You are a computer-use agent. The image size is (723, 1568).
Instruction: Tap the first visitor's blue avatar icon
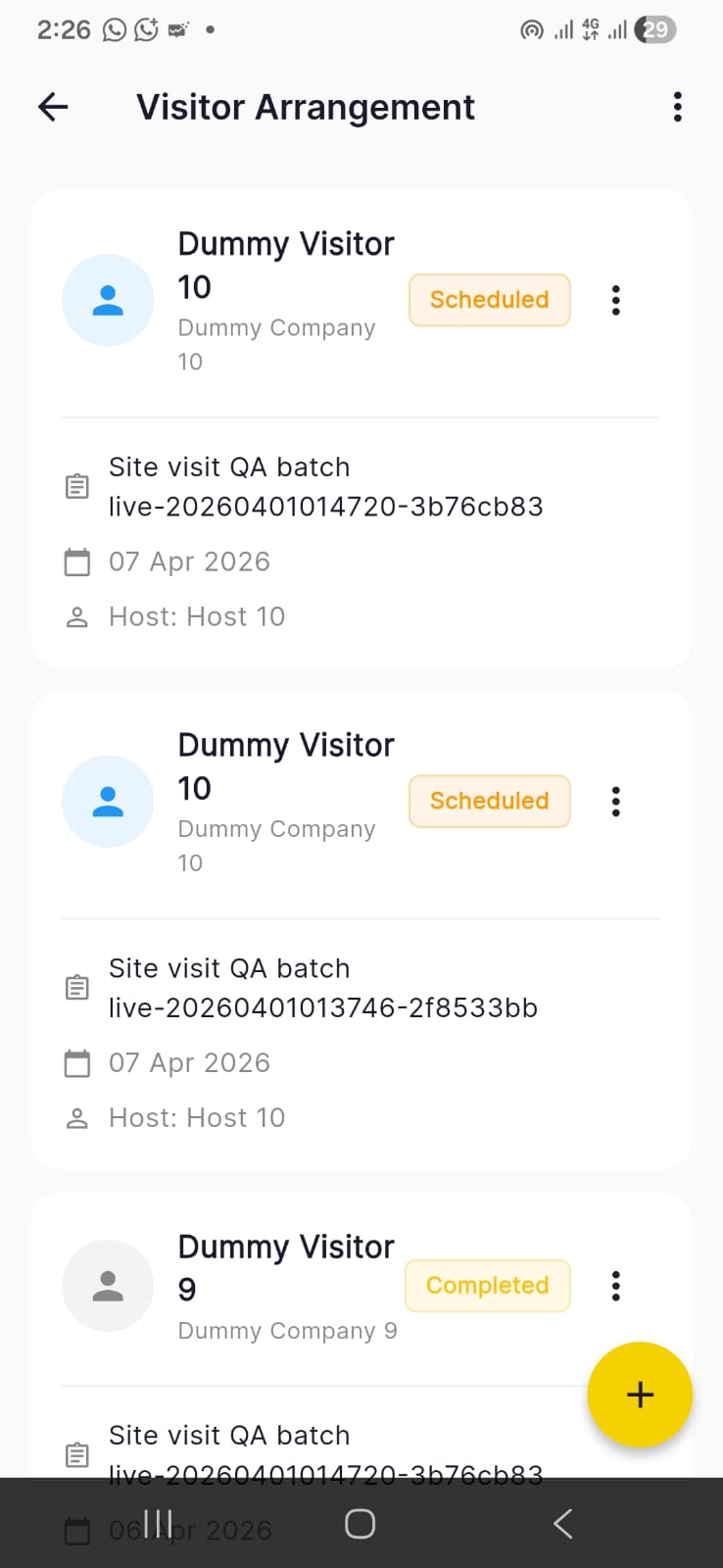pyautogui.click(x=108, y=300)
